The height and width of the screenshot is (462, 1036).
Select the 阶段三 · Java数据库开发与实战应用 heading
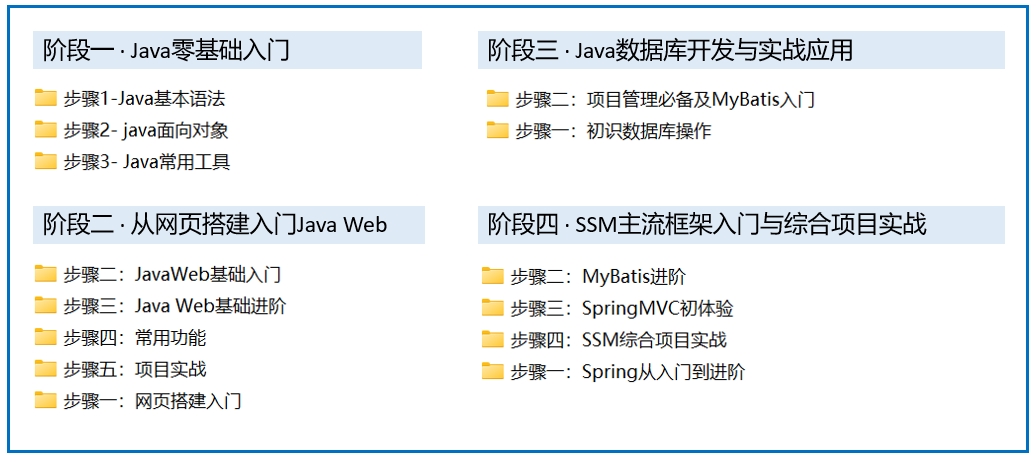click(x=670, y=50)
